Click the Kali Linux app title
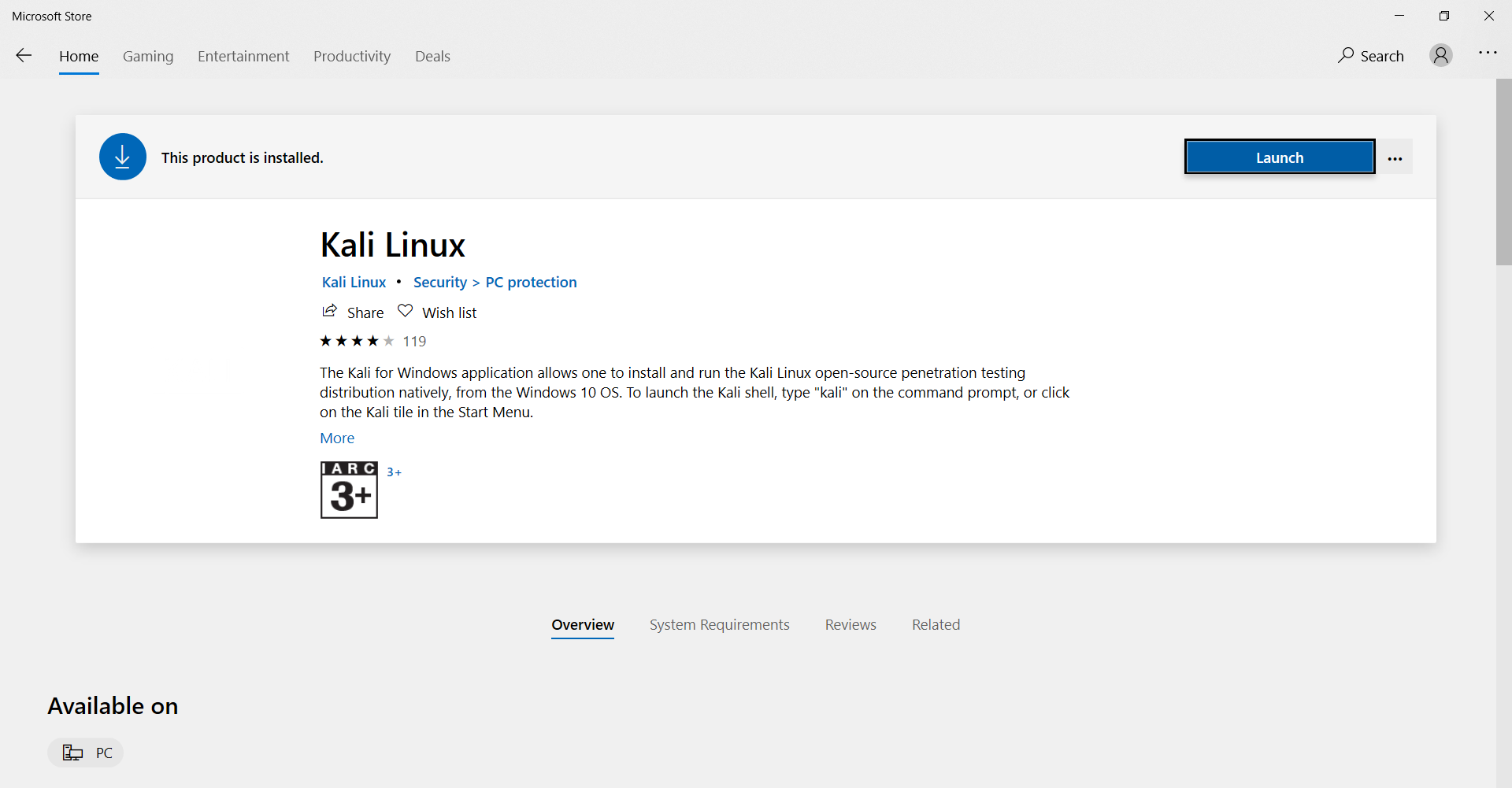Image resolution: width=1512 pixels, height=788 pixels. click(392, 245)
